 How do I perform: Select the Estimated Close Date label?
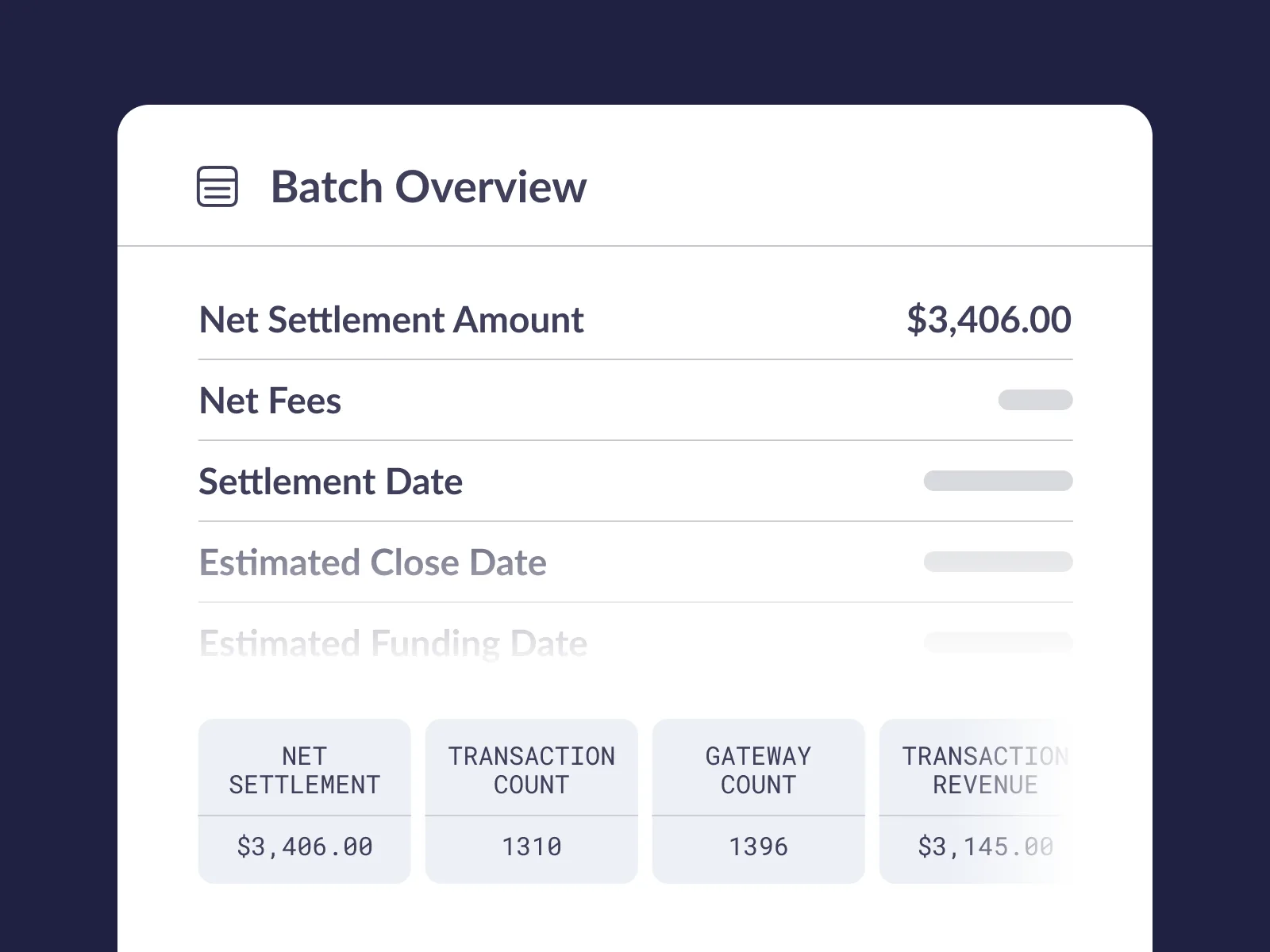click(x=372, y=562)
